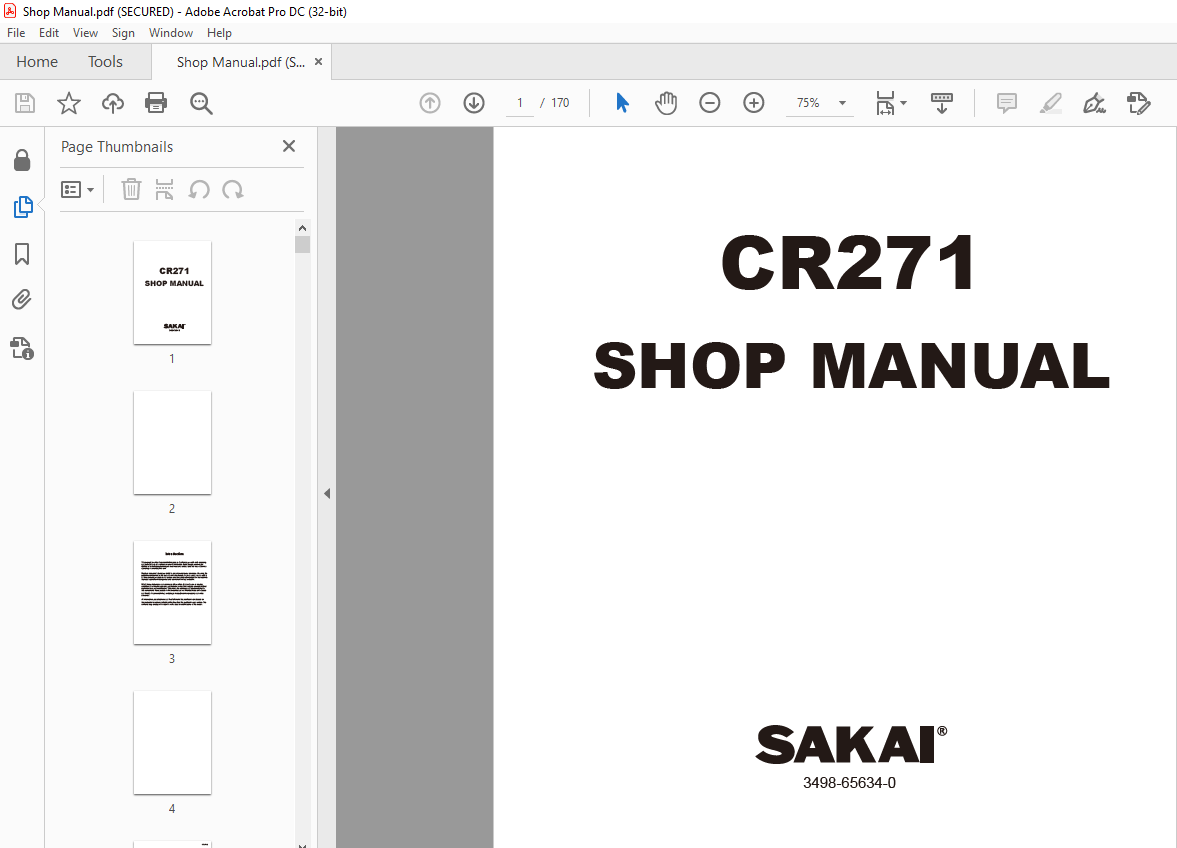
Task: Select page 1 thumbnail
Action: 173,293
